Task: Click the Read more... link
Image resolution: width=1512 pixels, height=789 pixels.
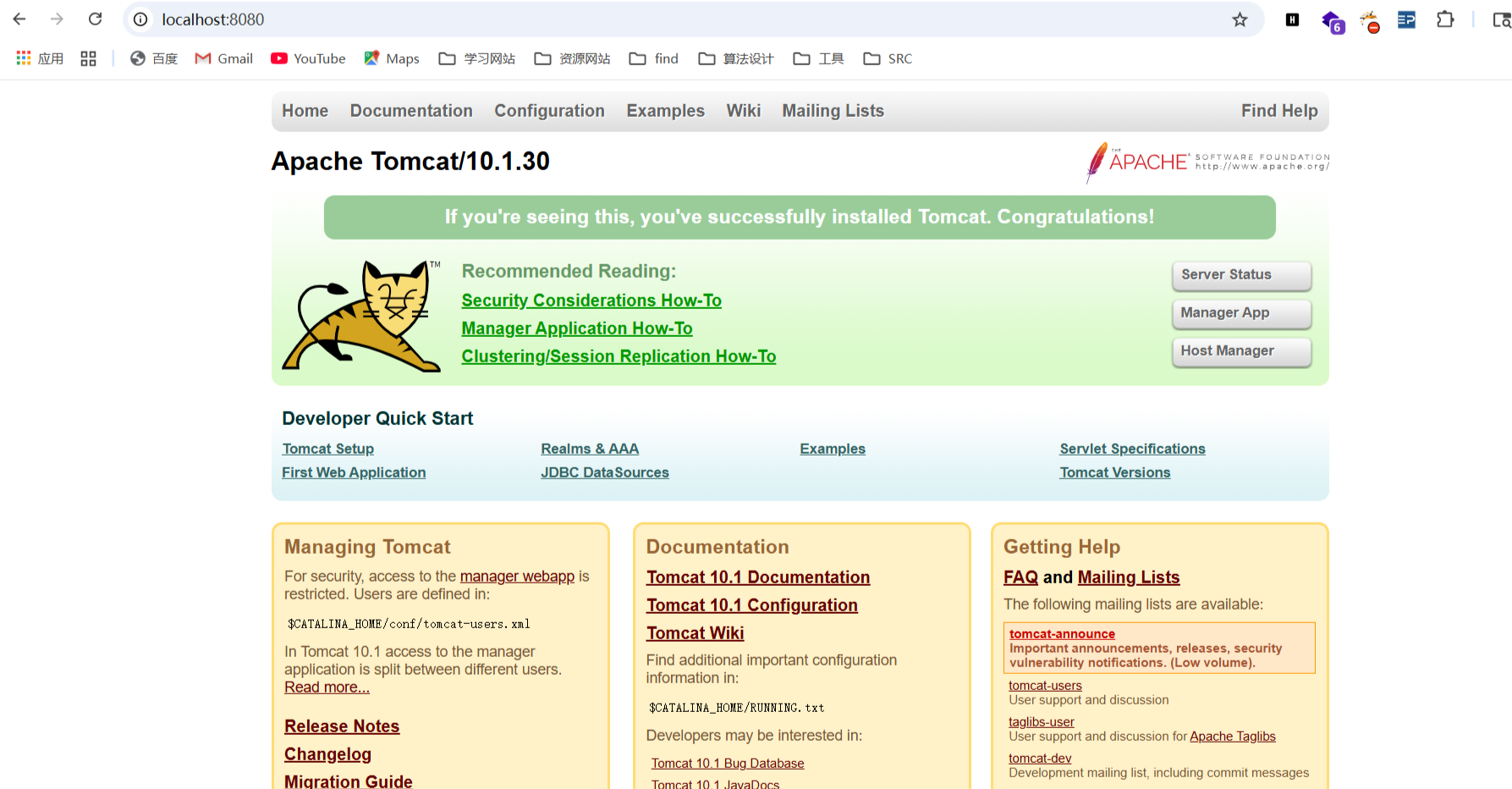Action: pos(327,687)
